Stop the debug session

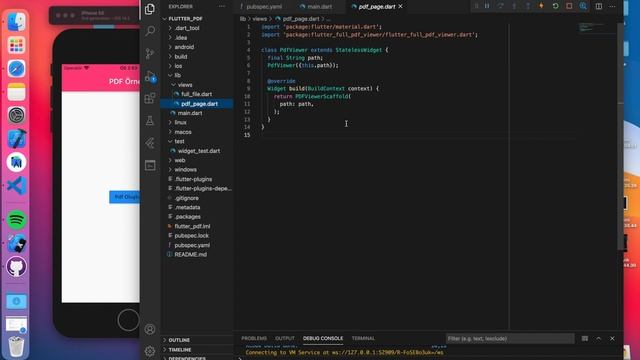569,6
